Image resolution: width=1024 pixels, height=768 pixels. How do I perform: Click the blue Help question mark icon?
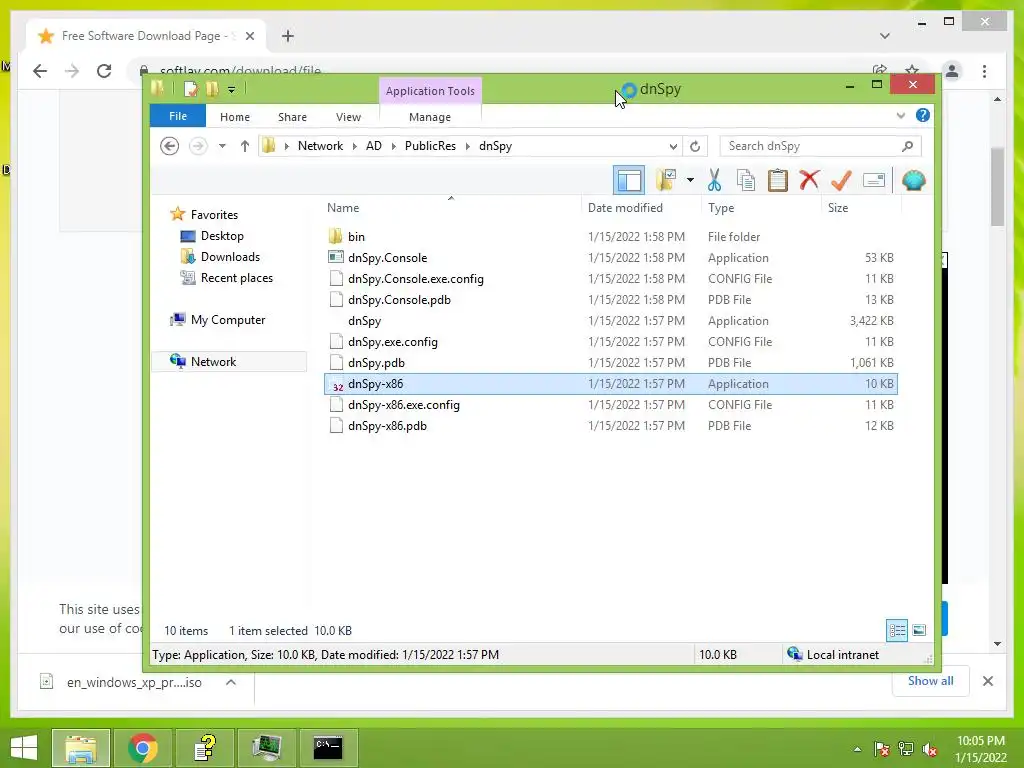(922, 116)
